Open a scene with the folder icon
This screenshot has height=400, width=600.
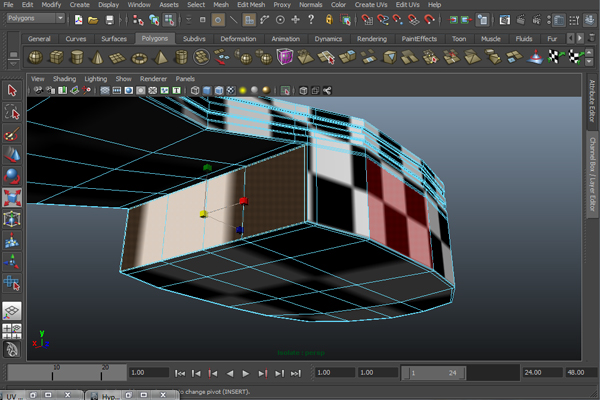[93, 20]
